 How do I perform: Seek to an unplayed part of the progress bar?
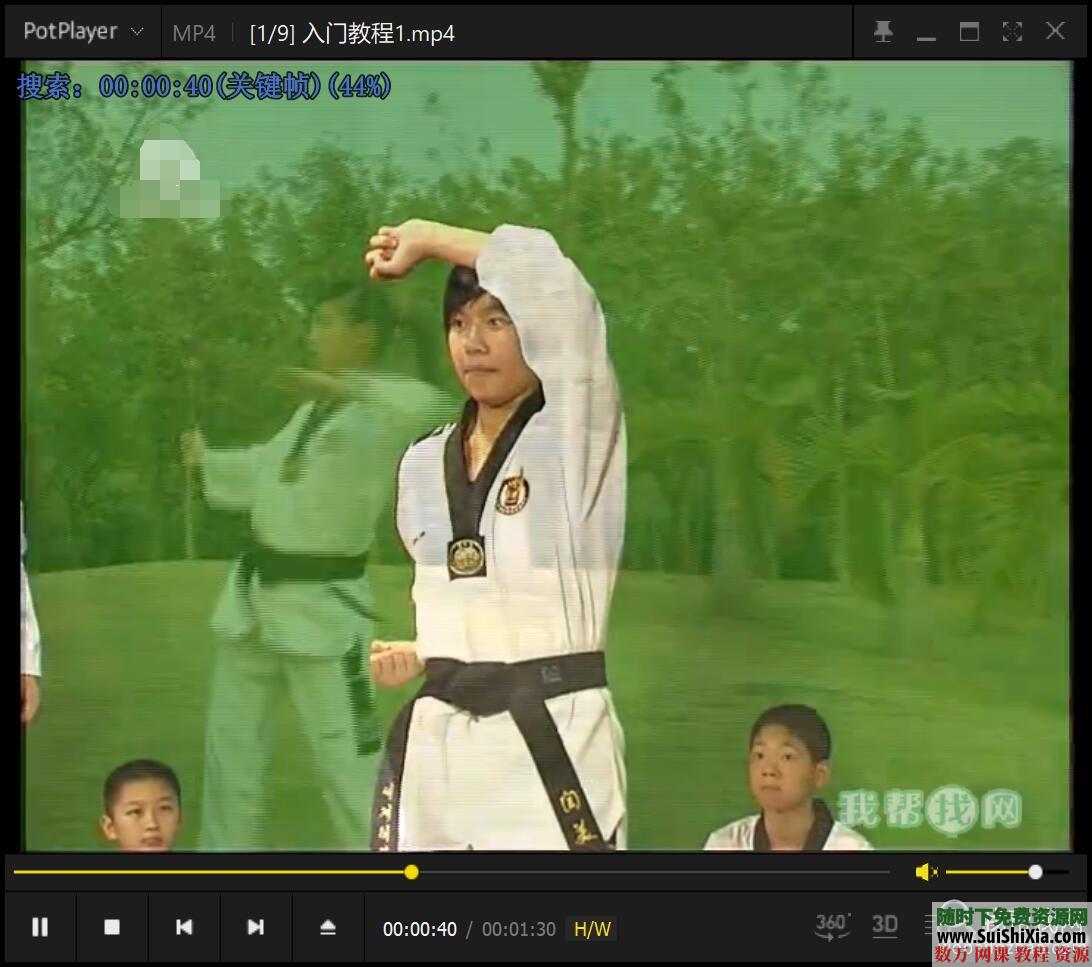[650, 872]
